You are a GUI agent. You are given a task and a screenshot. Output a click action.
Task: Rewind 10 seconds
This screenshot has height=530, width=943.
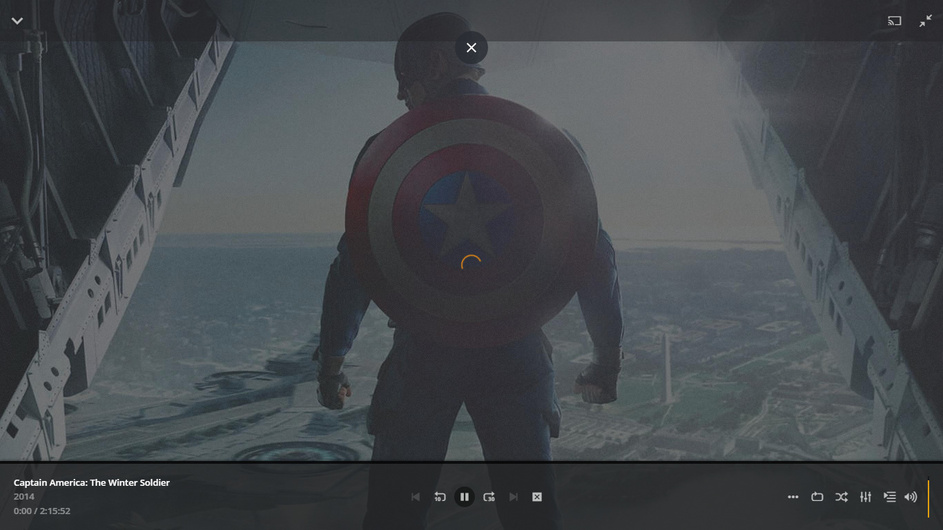point(440,497)
